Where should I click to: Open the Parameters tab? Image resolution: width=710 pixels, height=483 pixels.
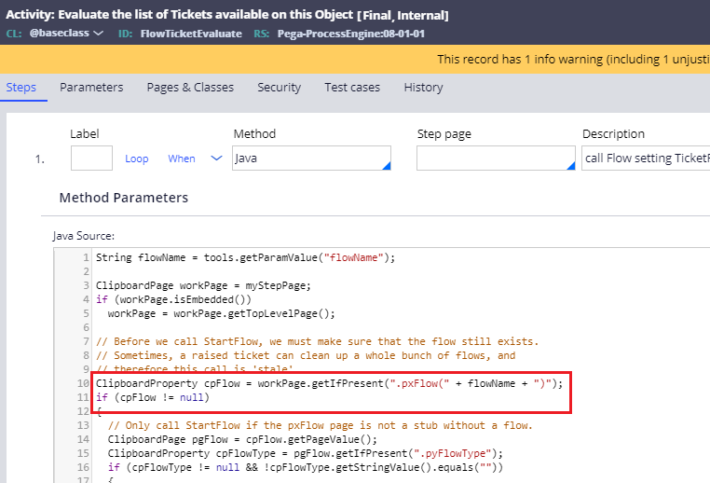click(91, 87)
